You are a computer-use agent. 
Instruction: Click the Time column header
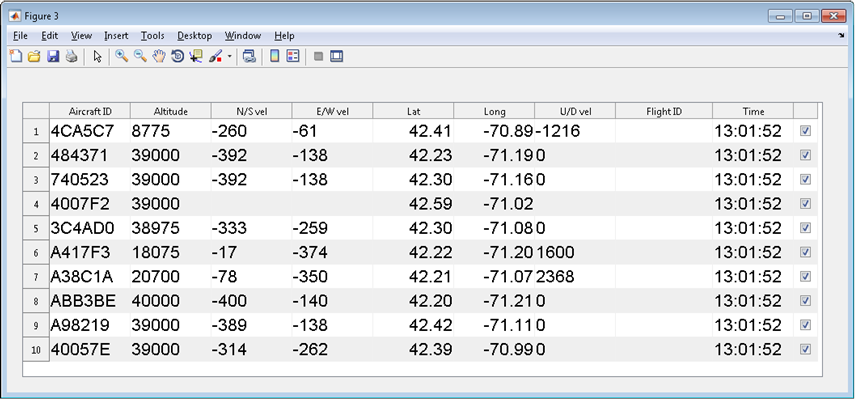753,111
